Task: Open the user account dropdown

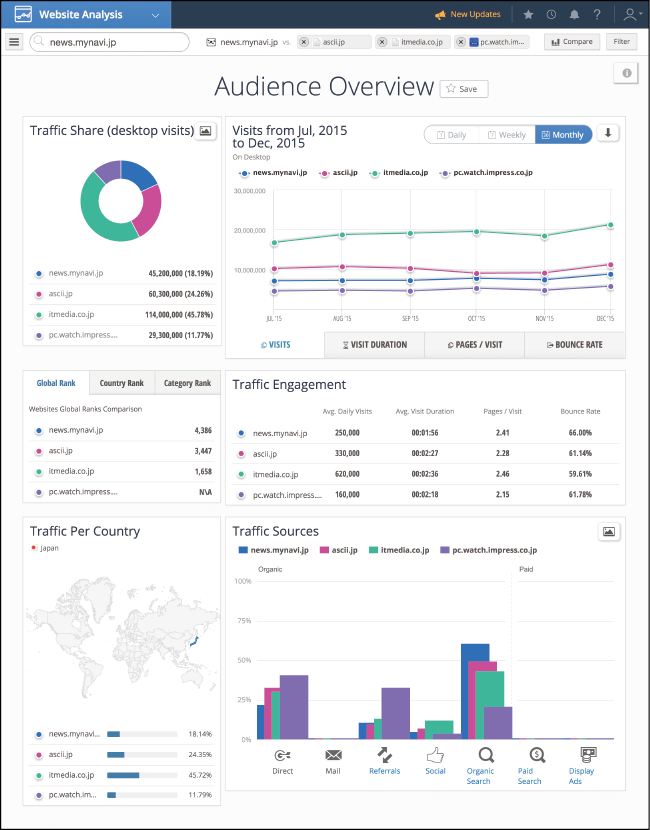Action: pyautogui.click(x=632, y=14)
